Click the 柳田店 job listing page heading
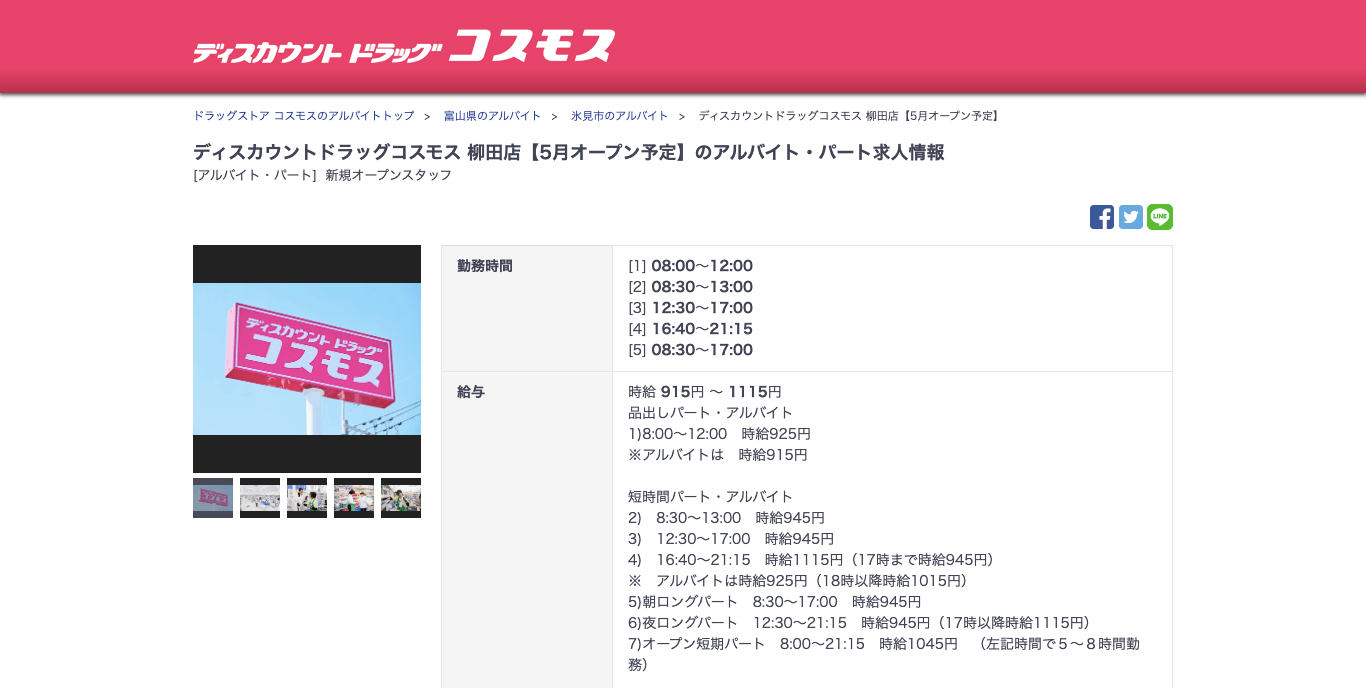1366x688 pixels. [568, 152]
